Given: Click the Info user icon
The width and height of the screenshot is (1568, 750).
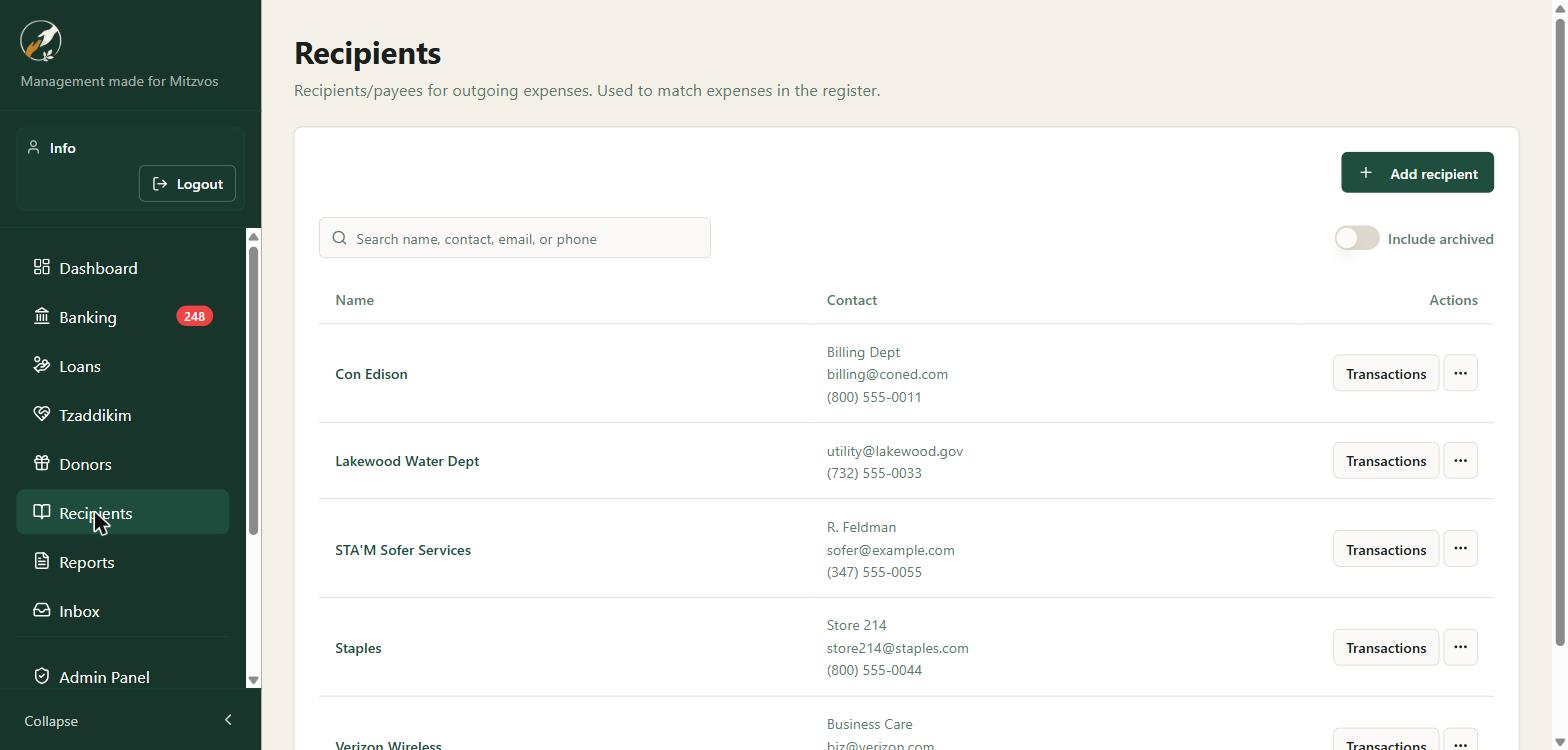Looking at the screenshot, I should click(33, 148).
